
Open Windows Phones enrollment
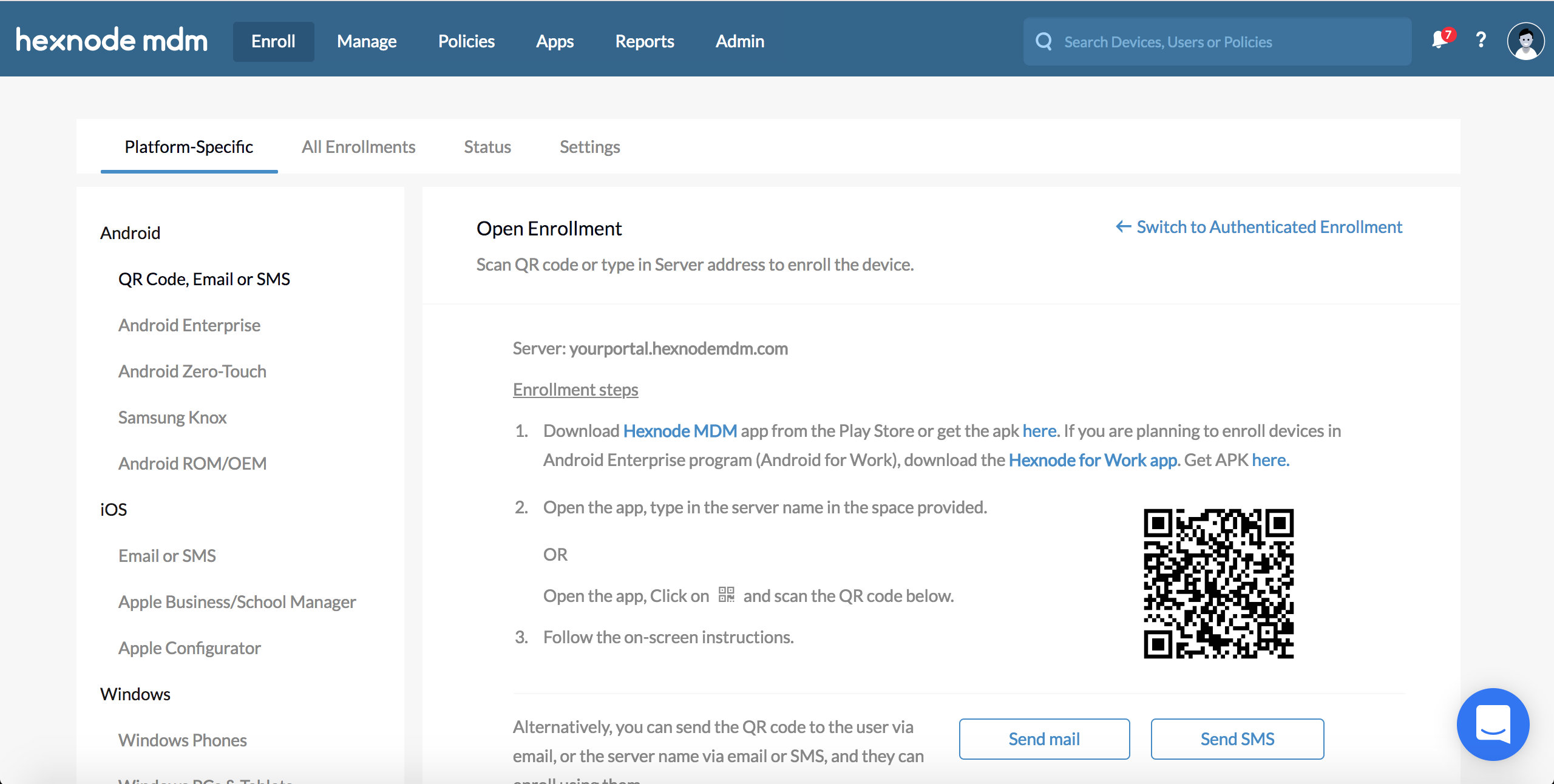coord(182,740)
